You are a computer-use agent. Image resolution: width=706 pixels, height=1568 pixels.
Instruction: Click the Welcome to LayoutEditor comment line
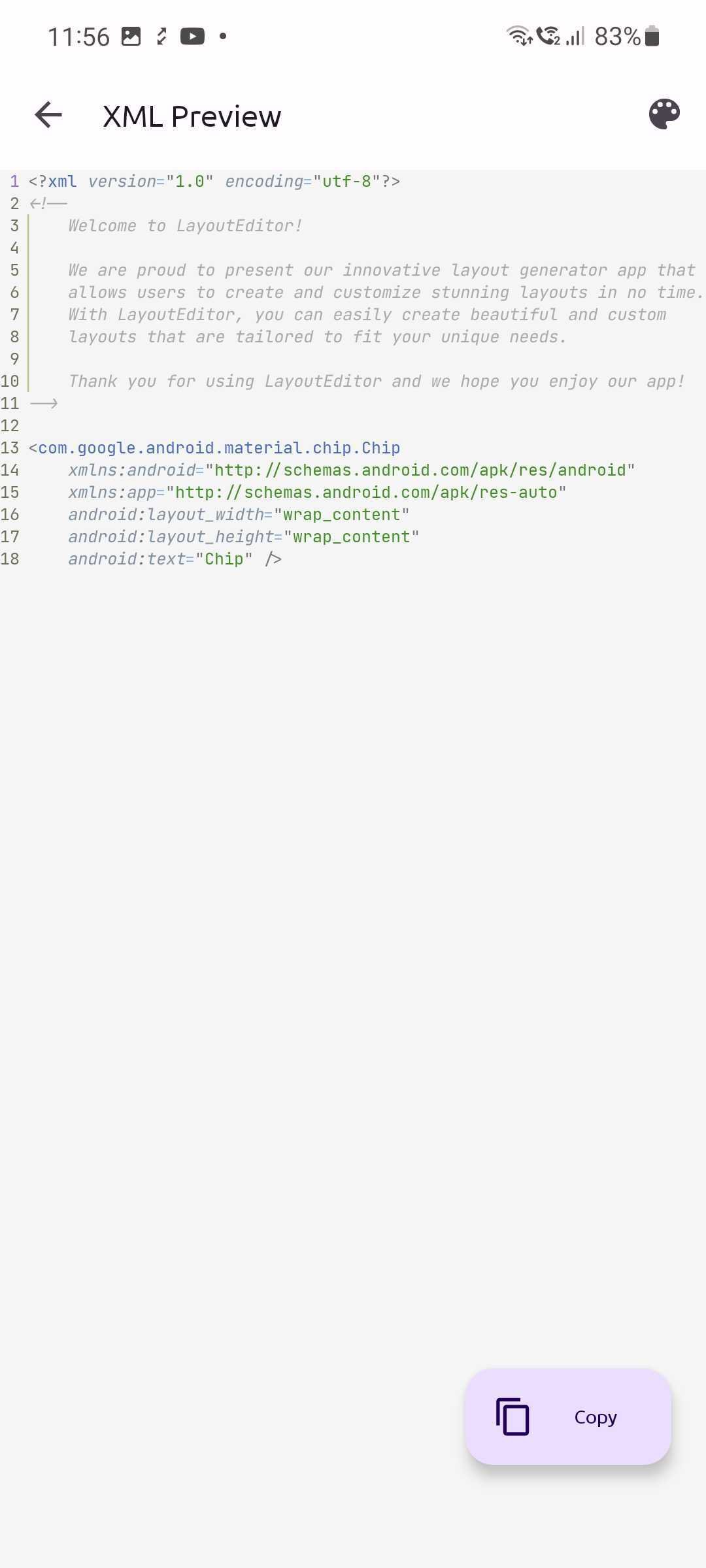184,226
